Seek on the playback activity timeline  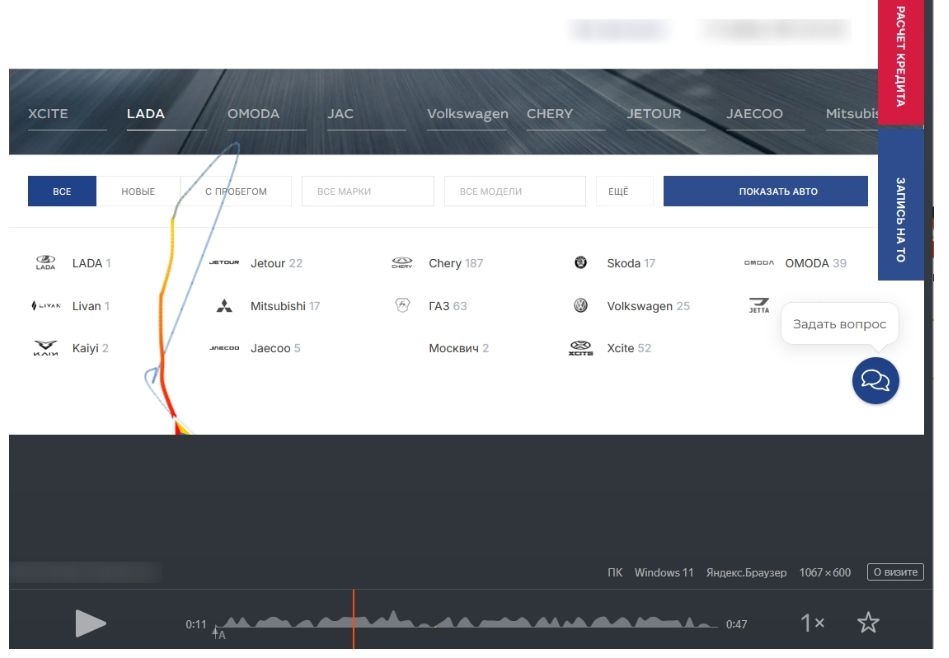pos(467,620)
